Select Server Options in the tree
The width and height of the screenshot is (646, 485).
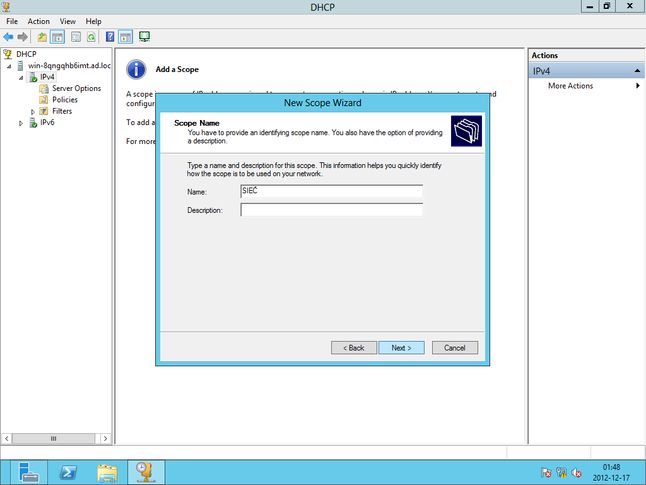(x=77, y=88)
